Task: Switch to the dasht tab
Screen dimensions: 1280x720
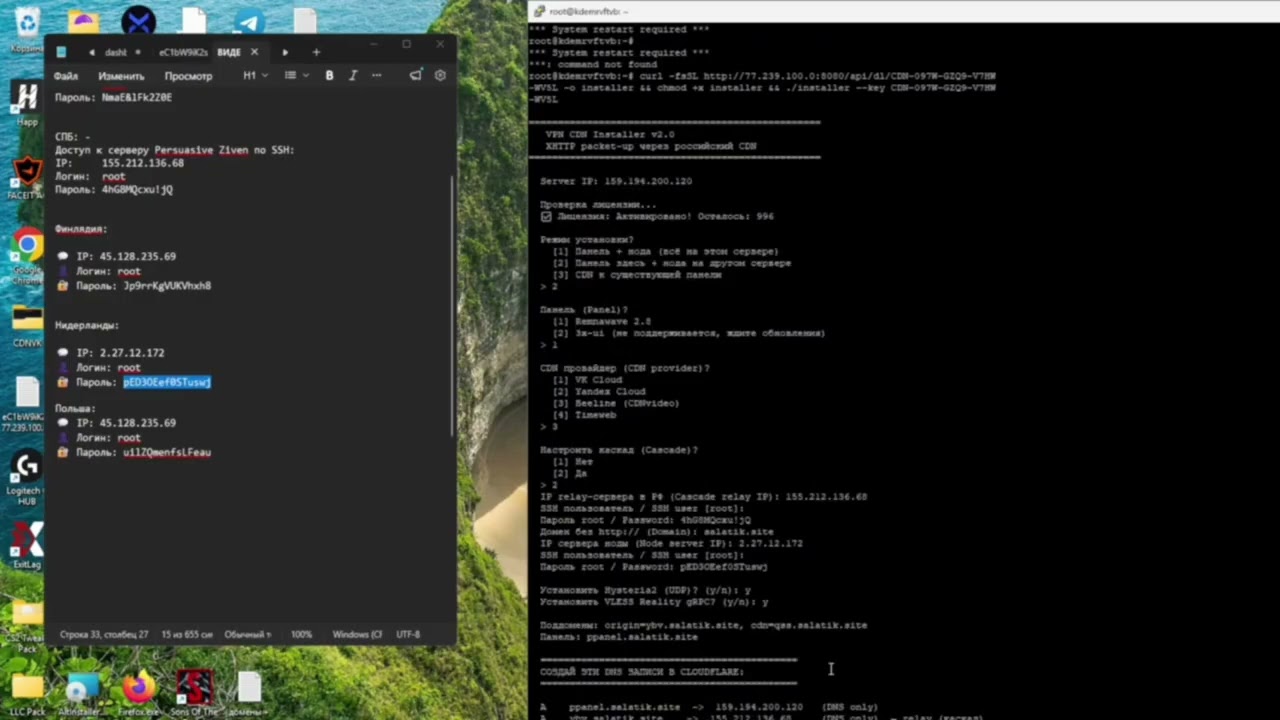Action: [x=116, y=52]
